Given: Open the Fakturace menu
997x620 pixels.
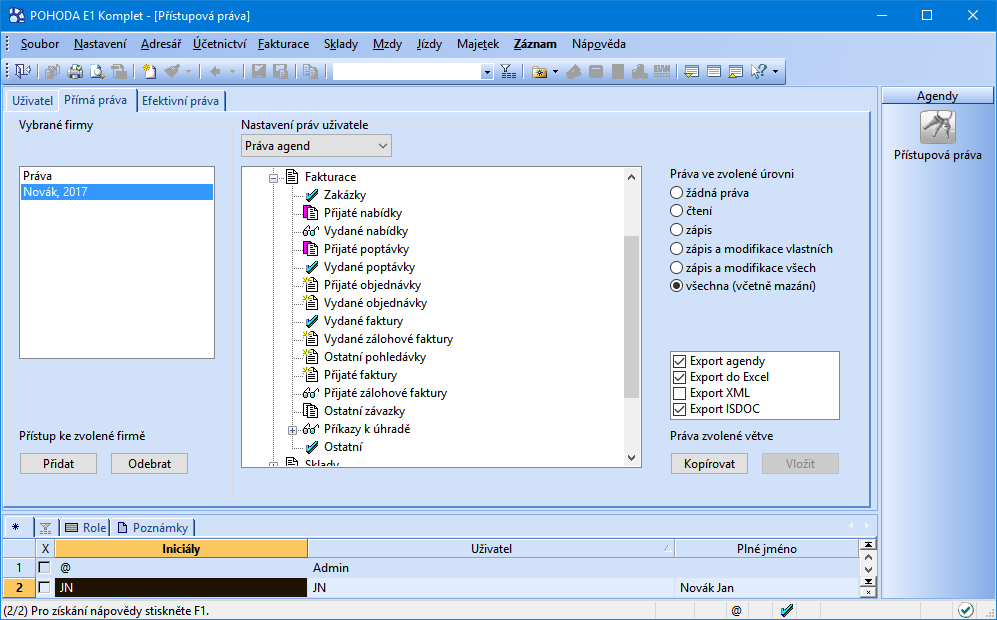Looking at the screenshot, I should (x=284, y=44).
